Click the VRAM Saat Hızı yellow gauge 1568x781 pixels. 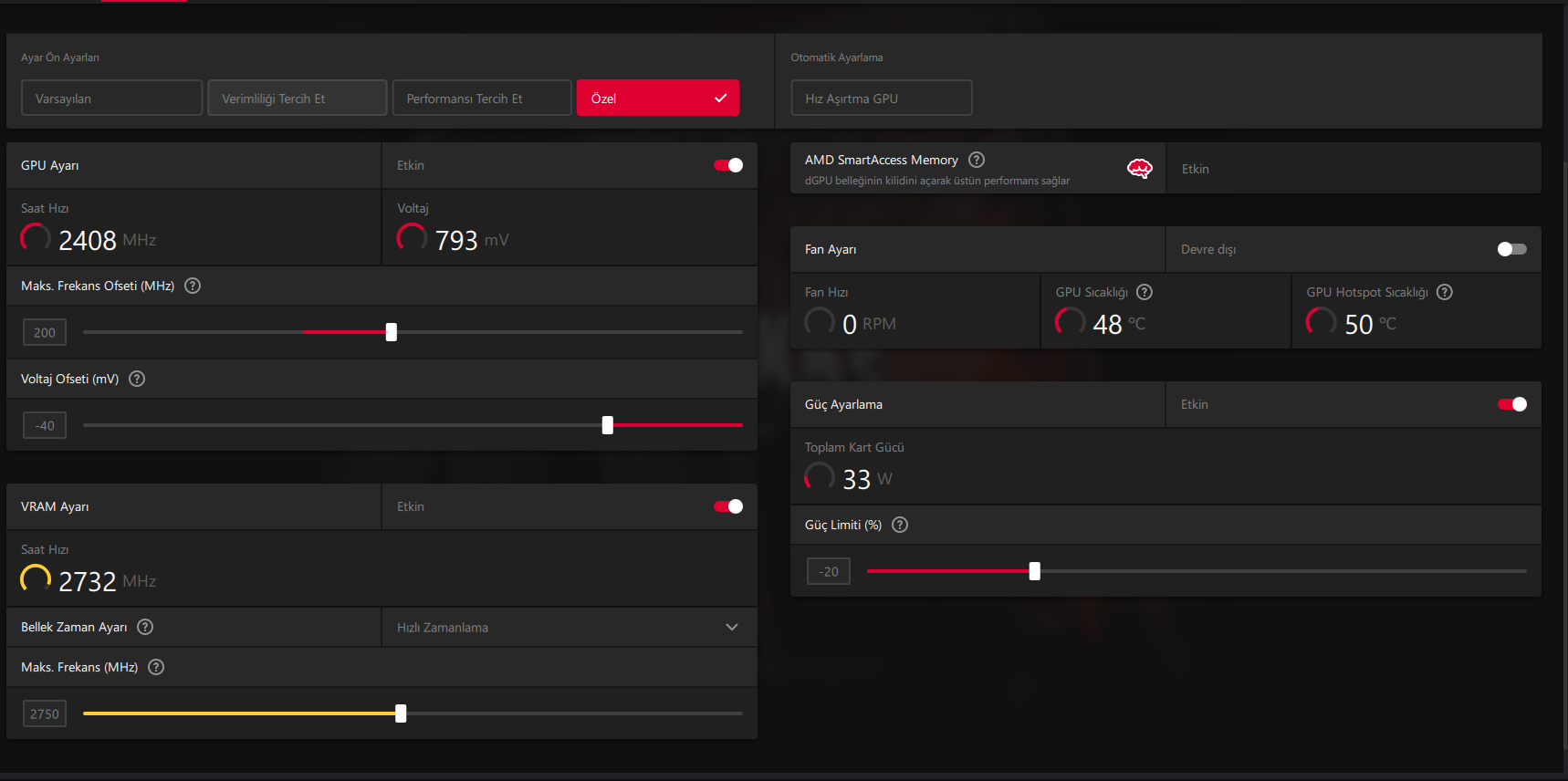point(36,579)
